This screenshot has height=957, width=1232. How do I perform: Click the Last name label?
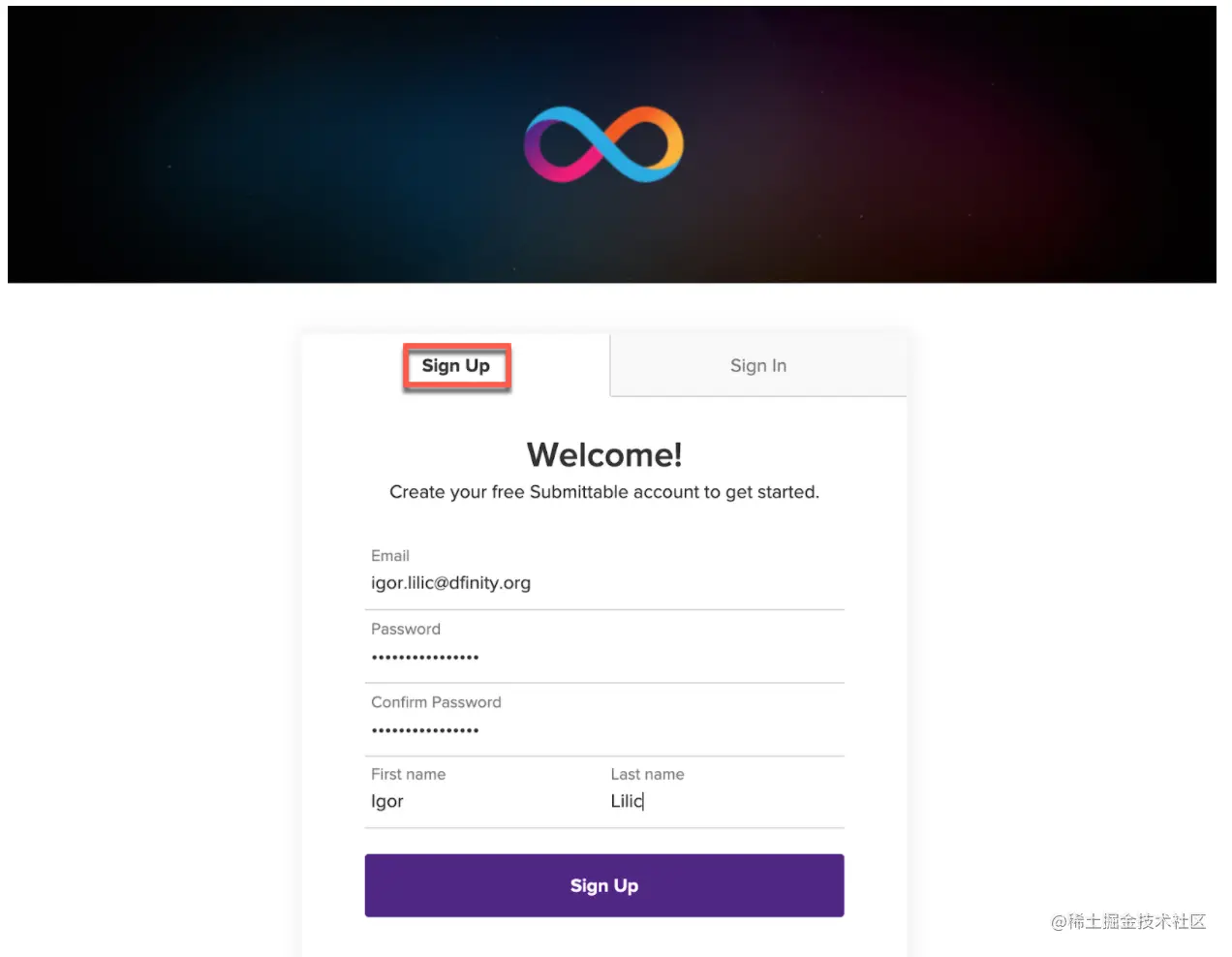(x=647, y=775)
